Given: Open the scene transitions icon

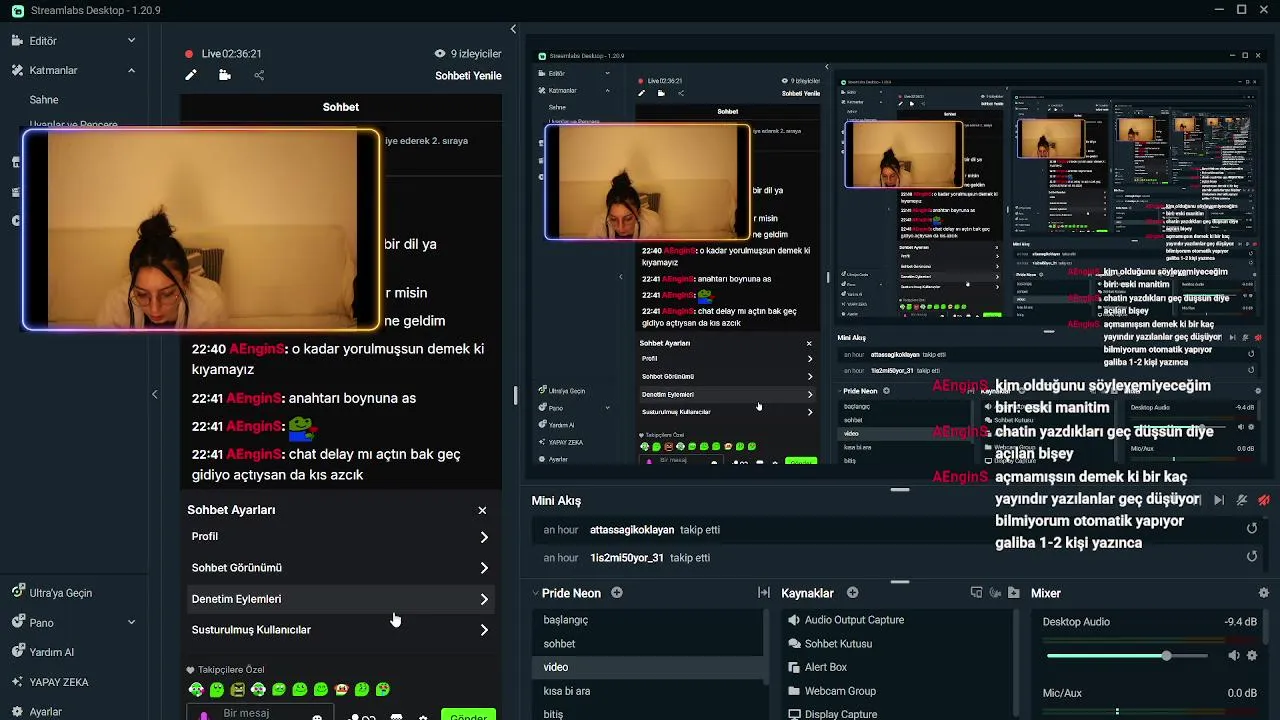Looking at the screenshot, I should (x=764, y=593).
